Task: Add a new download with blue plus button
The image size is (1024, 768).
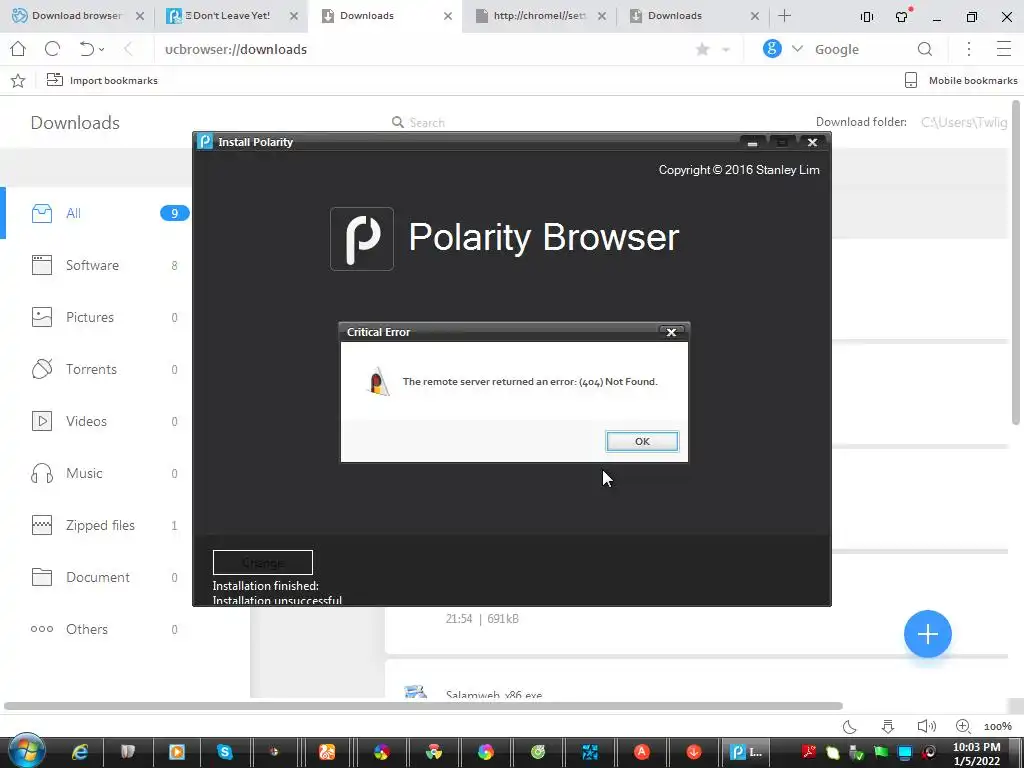Action: [x=927, y=633]
